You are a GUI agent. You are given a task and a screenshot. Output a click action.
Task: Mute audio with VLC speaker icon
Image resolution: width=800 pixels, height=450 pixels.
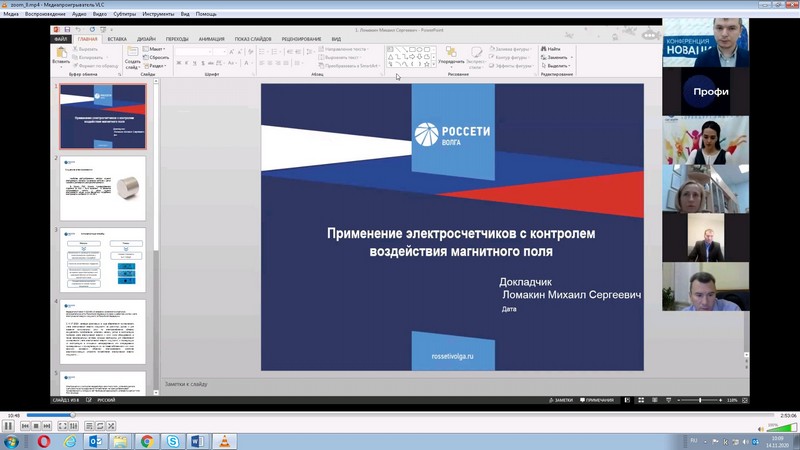tap(761, 429)
